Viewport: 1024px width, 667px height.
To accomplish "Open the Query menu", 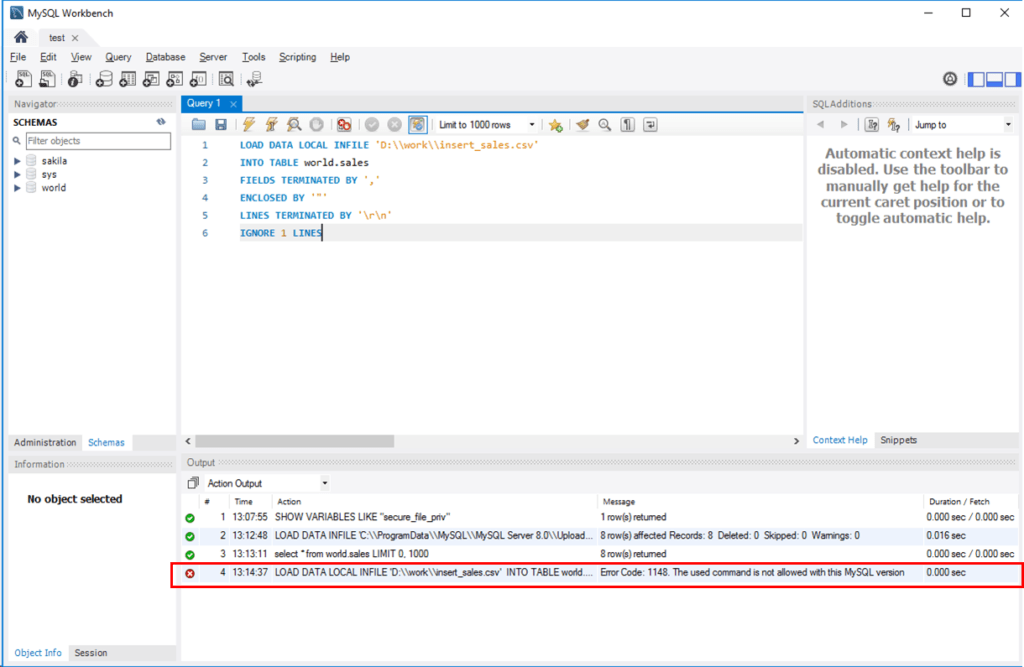I will [118, 57].
